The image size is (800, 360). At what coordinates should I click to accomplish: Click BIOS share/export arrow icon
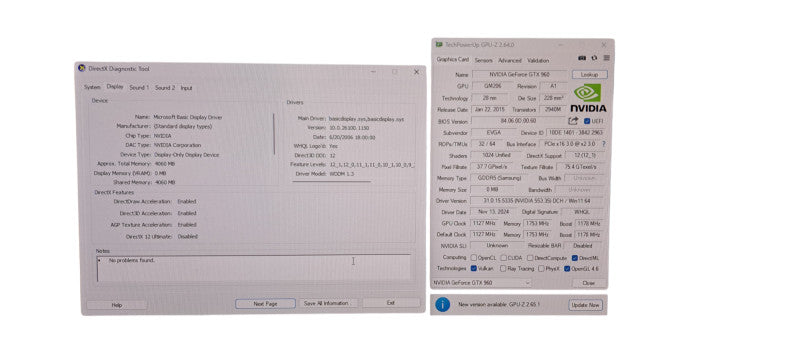573,121
